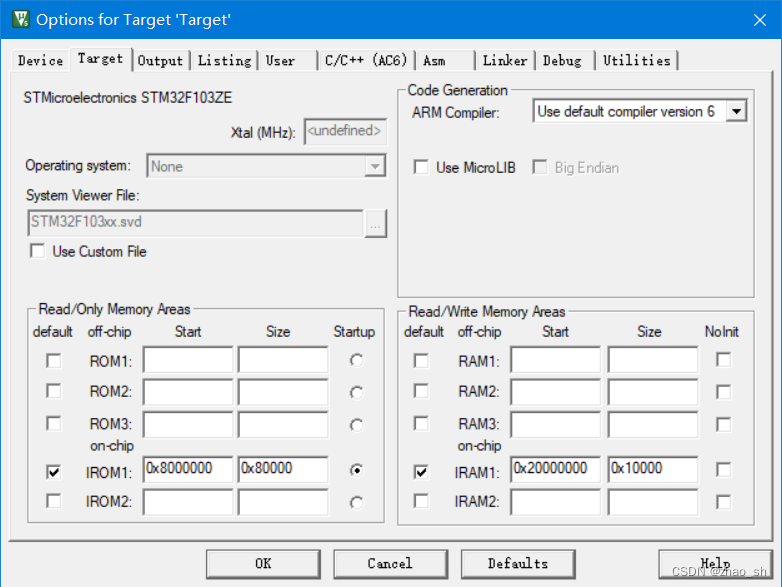The width and height of the screenshot is (782, 587).
Task: Open the Output tab
Action: coord(161,61)
